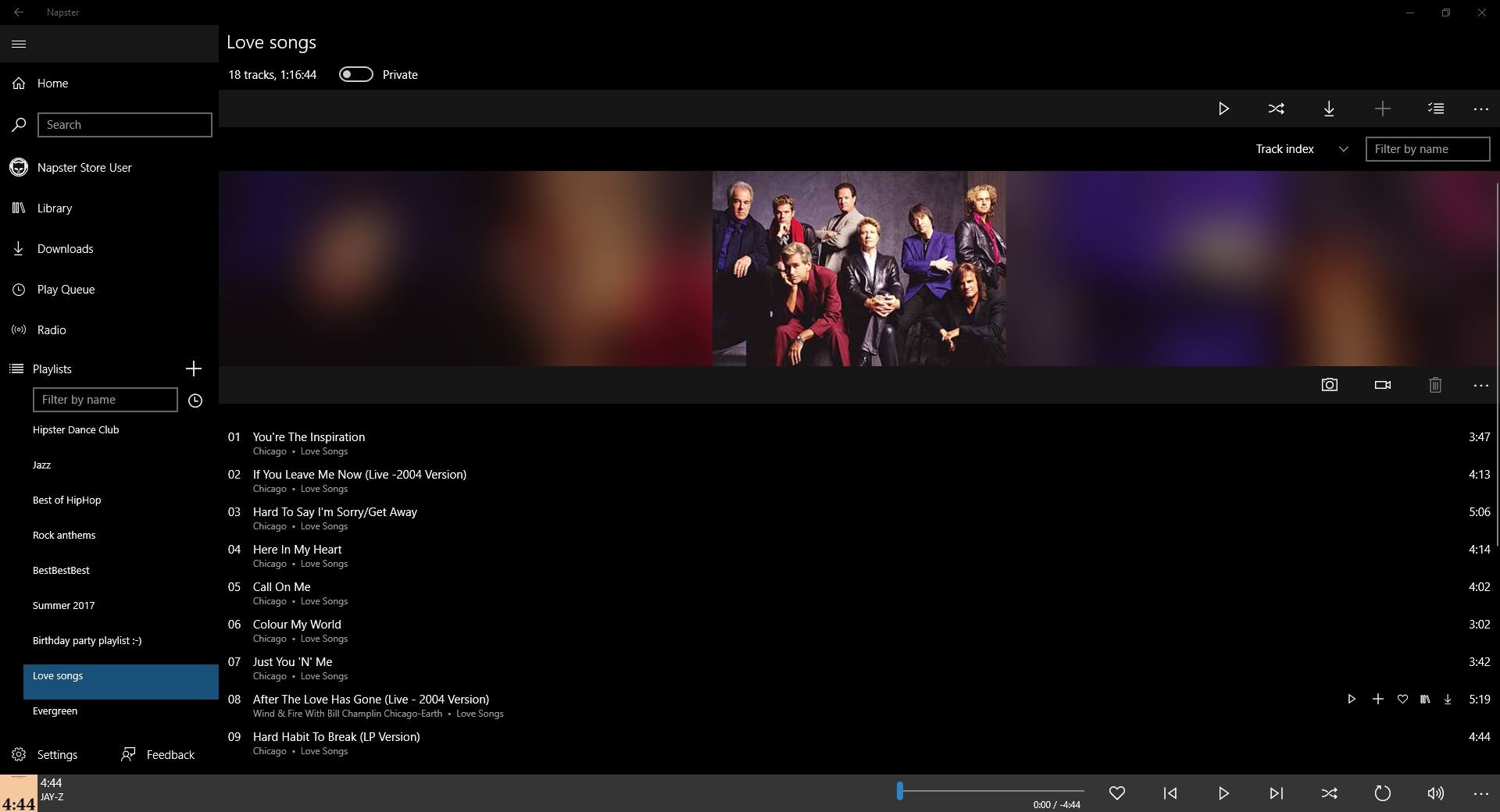Screen dimensions: 1500x812
Task: Toggle repeat in the playback bar
Action: point(1382,793)
